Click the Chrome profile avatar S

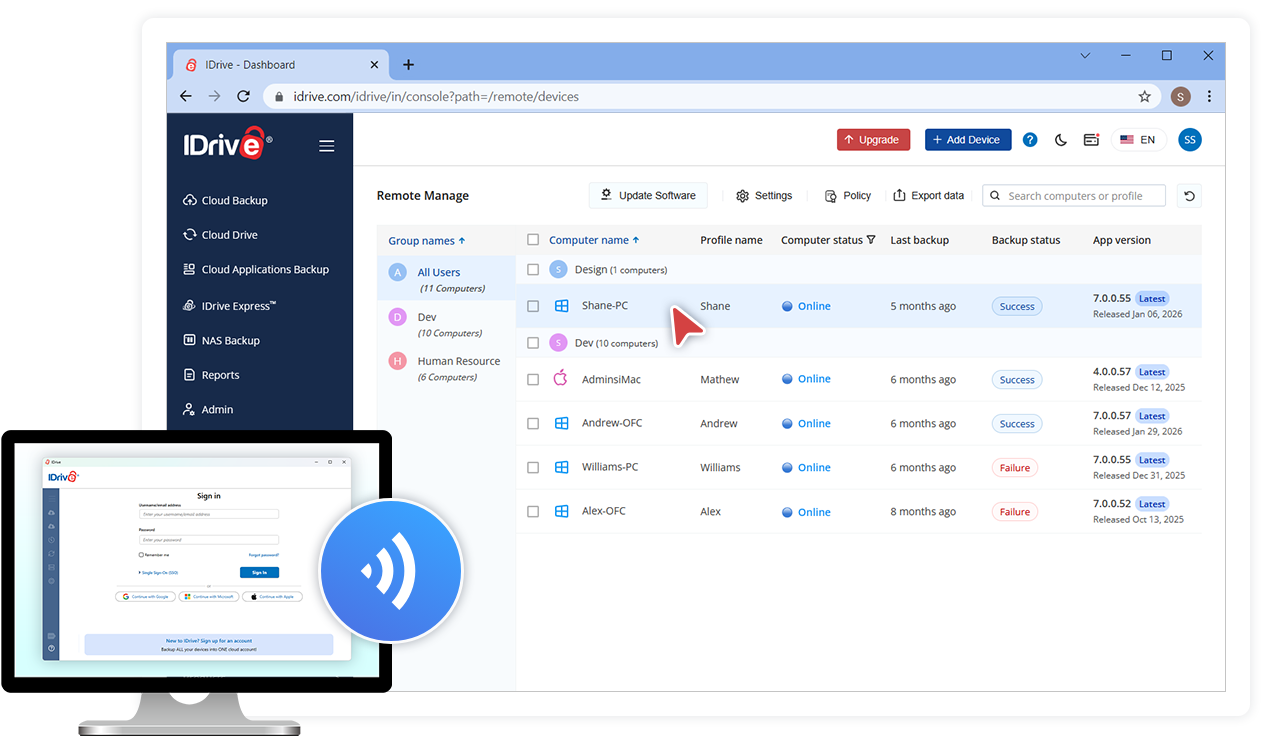[x=1180, y=97]
